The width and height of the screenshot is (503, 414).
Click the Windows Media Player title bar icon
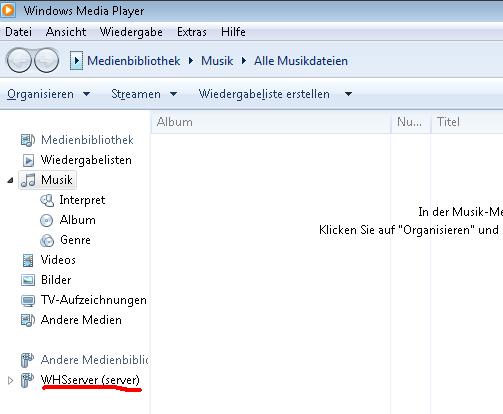(8, 10)
